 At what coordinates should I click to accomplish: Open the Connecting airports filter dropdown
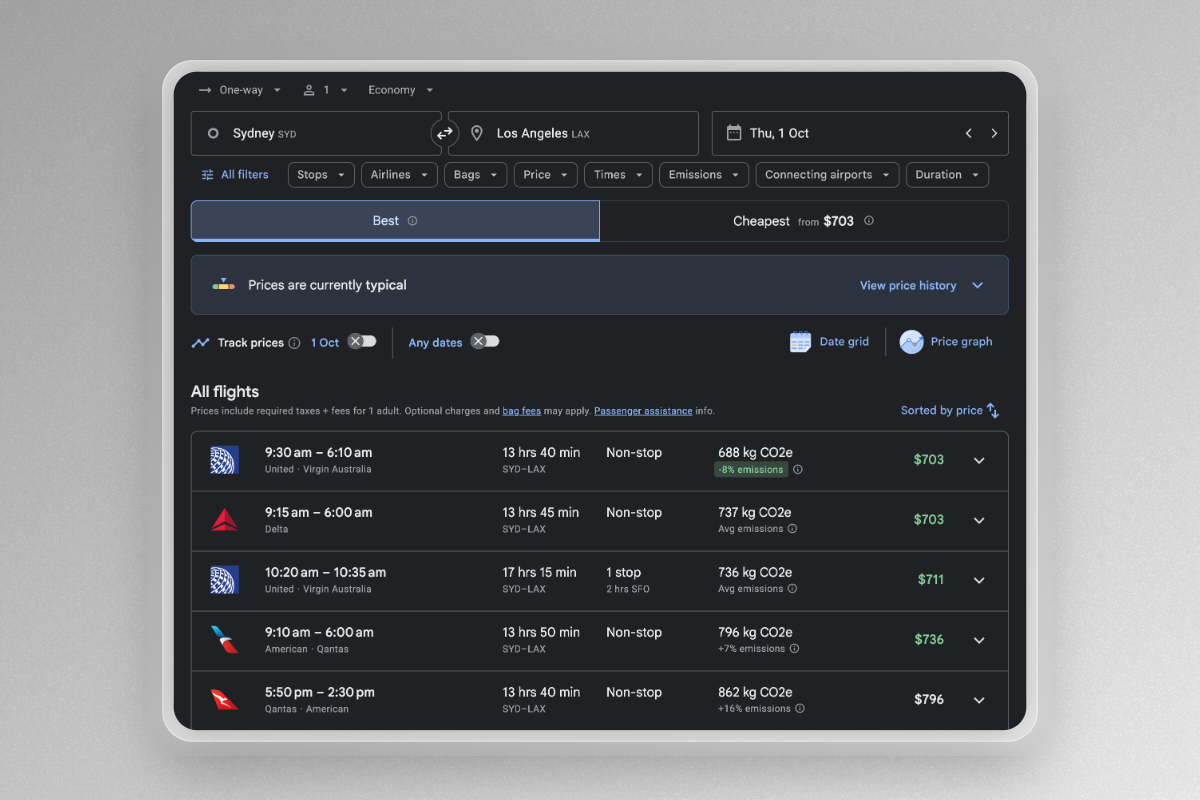tap(827, 175)
